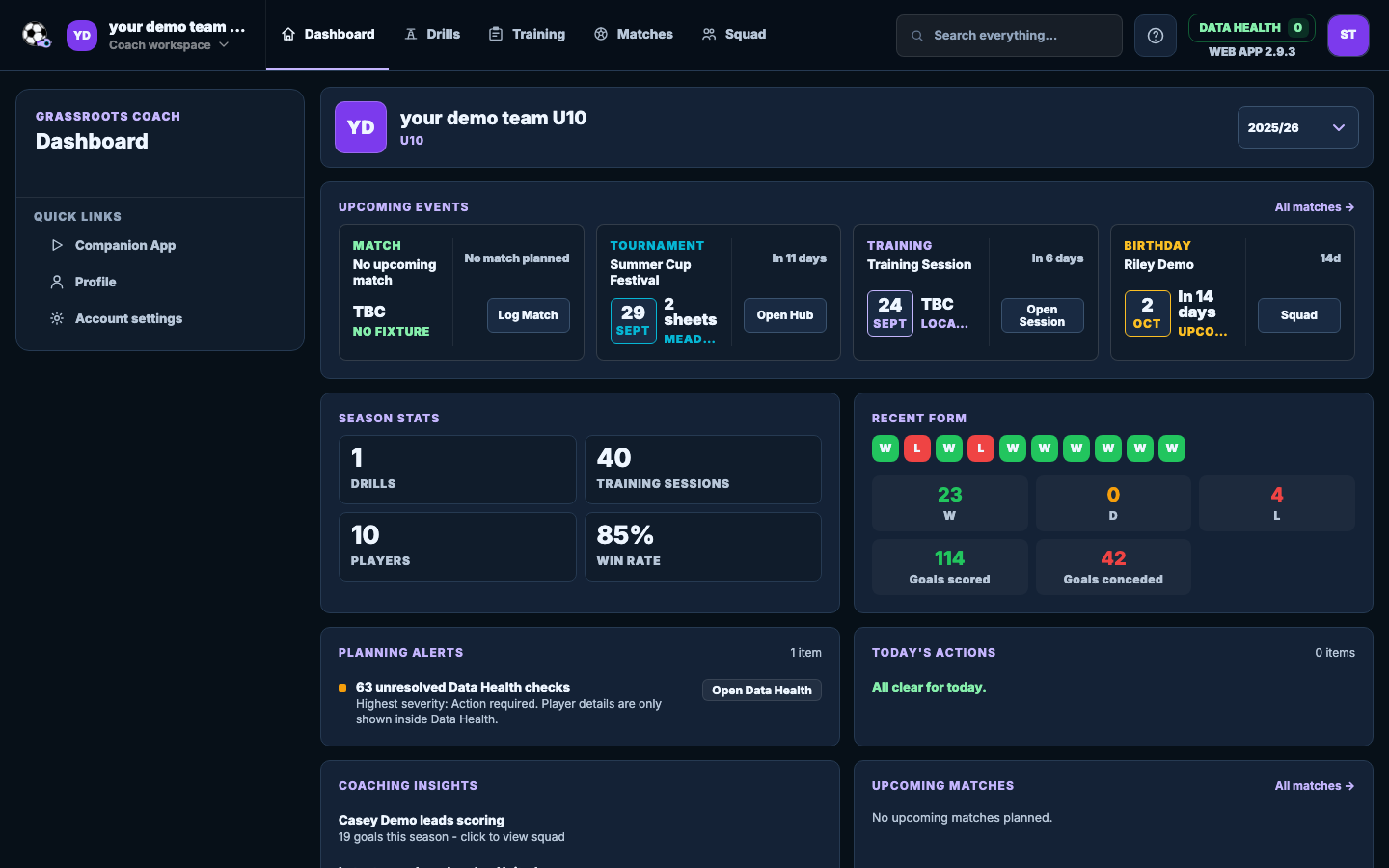Click the search magnifier icon
Screen dimensions: 1389x868
[917, 36]
